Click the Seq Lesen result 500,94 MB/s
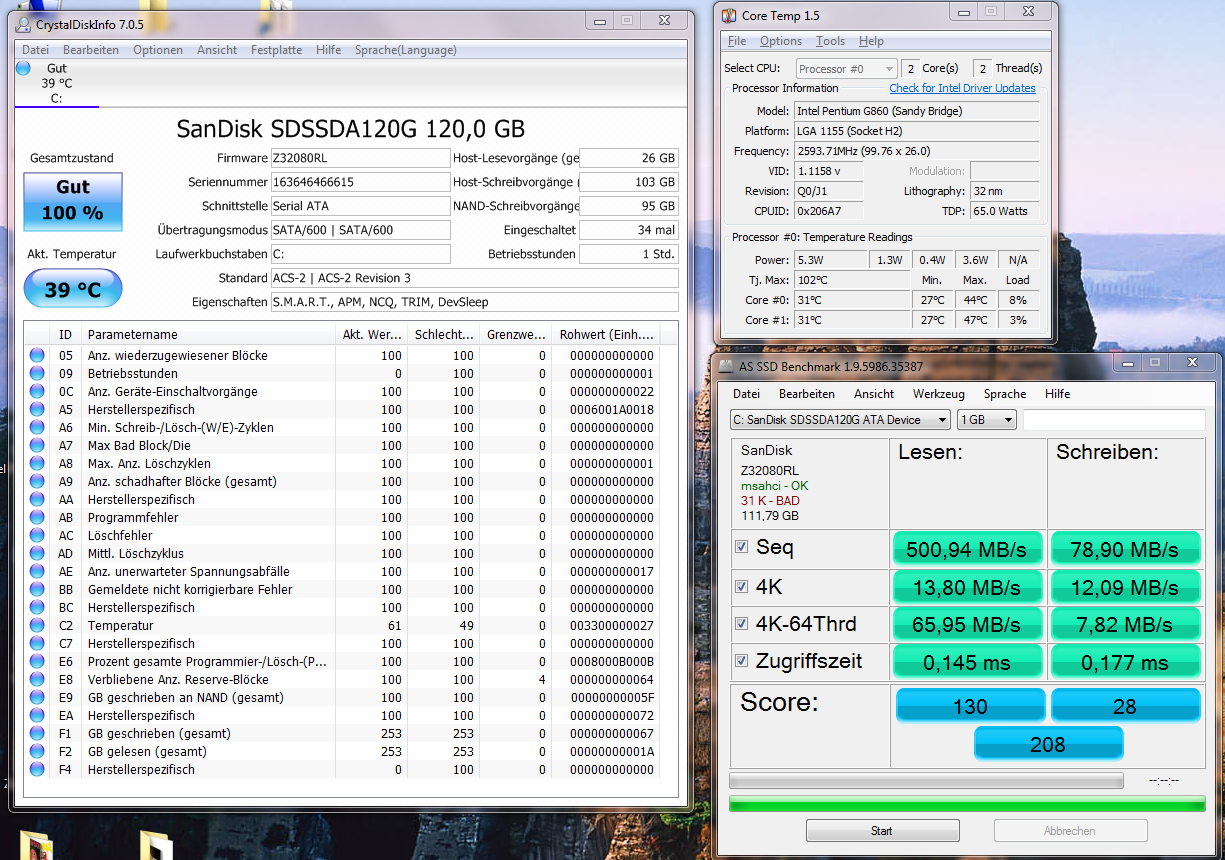 coord(967,549)
